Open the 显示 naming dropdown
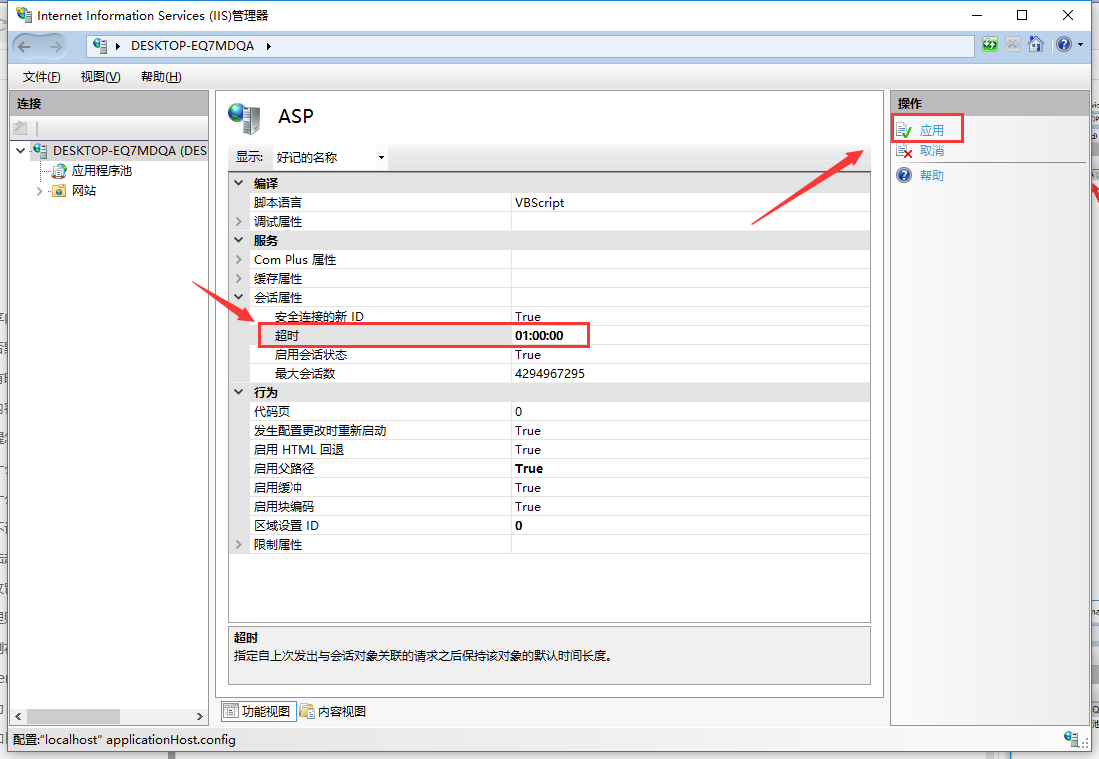1099x759 pixels. click(x=330, y=158)
